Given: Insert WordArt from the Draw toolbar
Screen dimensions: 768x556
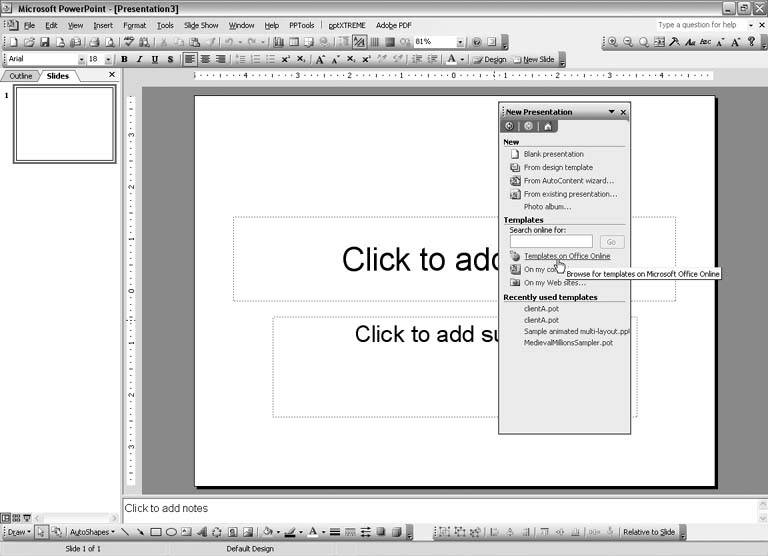Looking at the screenshot, I should tap(201, 532).
